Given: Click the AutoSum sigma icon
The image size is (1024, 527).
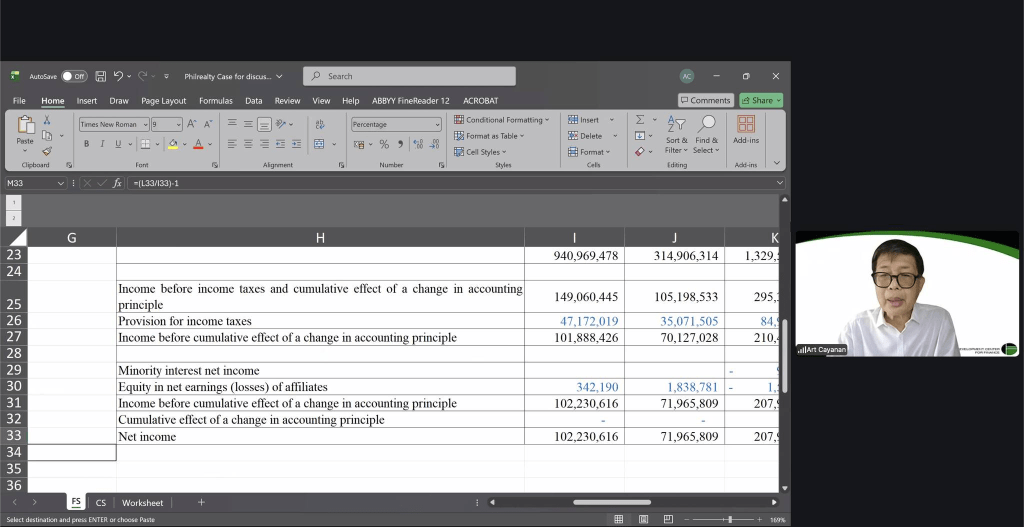Looking at the screenshot, I should [x=641, y=120].
